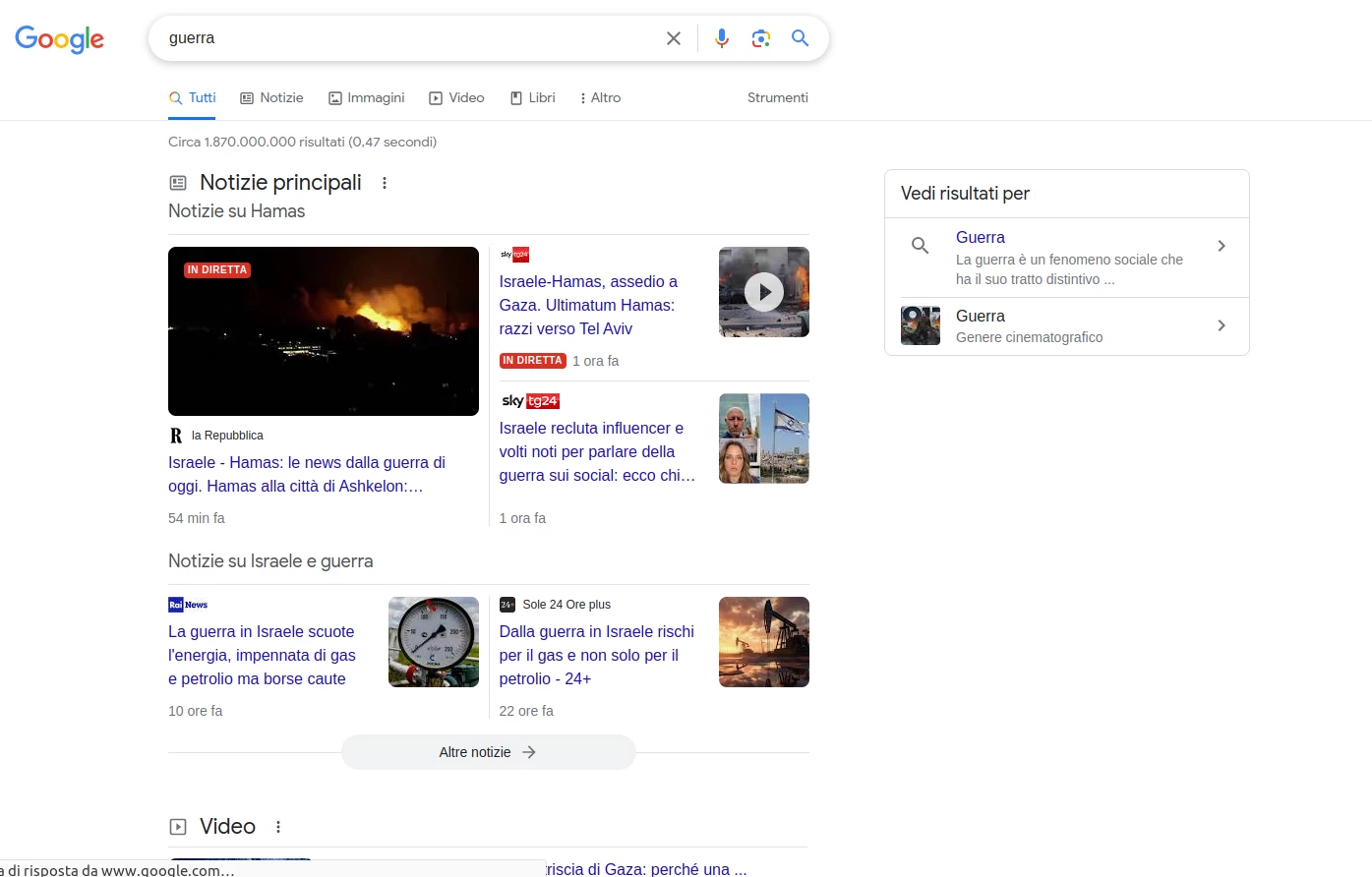Click the IN DIRETTA badge on the Repubblica image

pyautogui.click(x=217, y=269)
